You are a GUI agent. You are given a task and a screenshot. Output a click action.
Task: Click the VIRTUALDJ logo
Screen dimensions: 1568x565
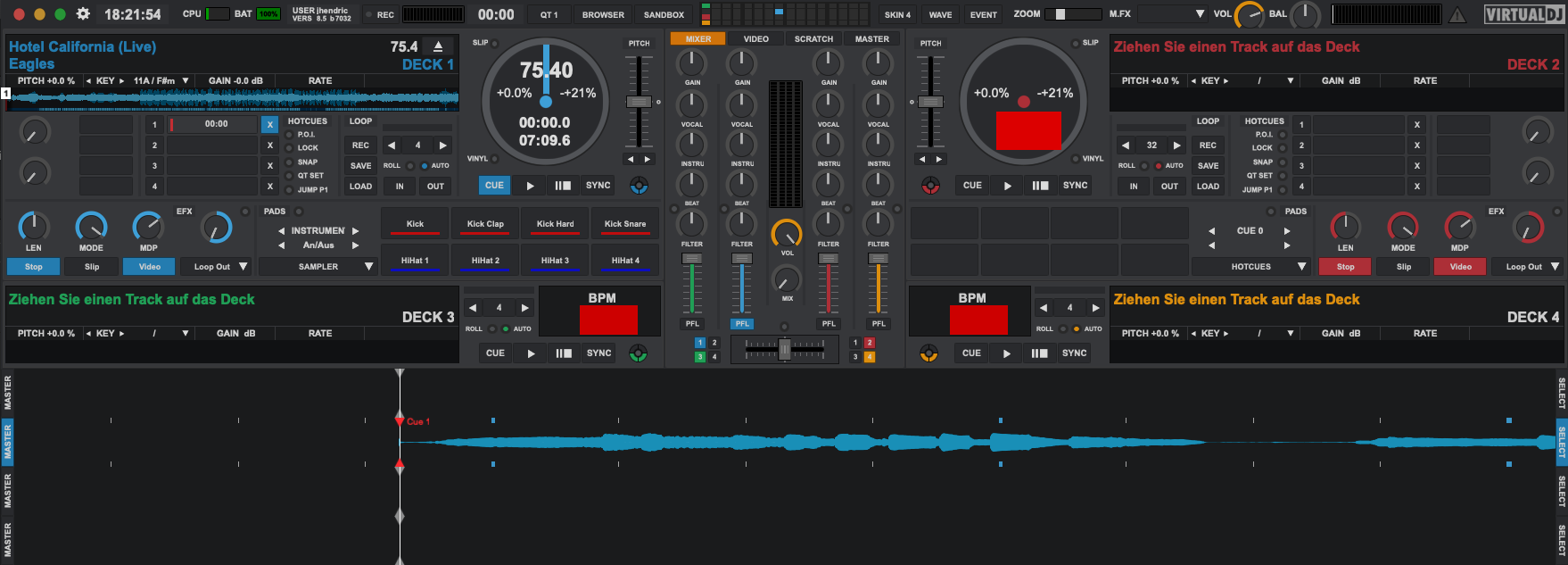(1523, 14)
